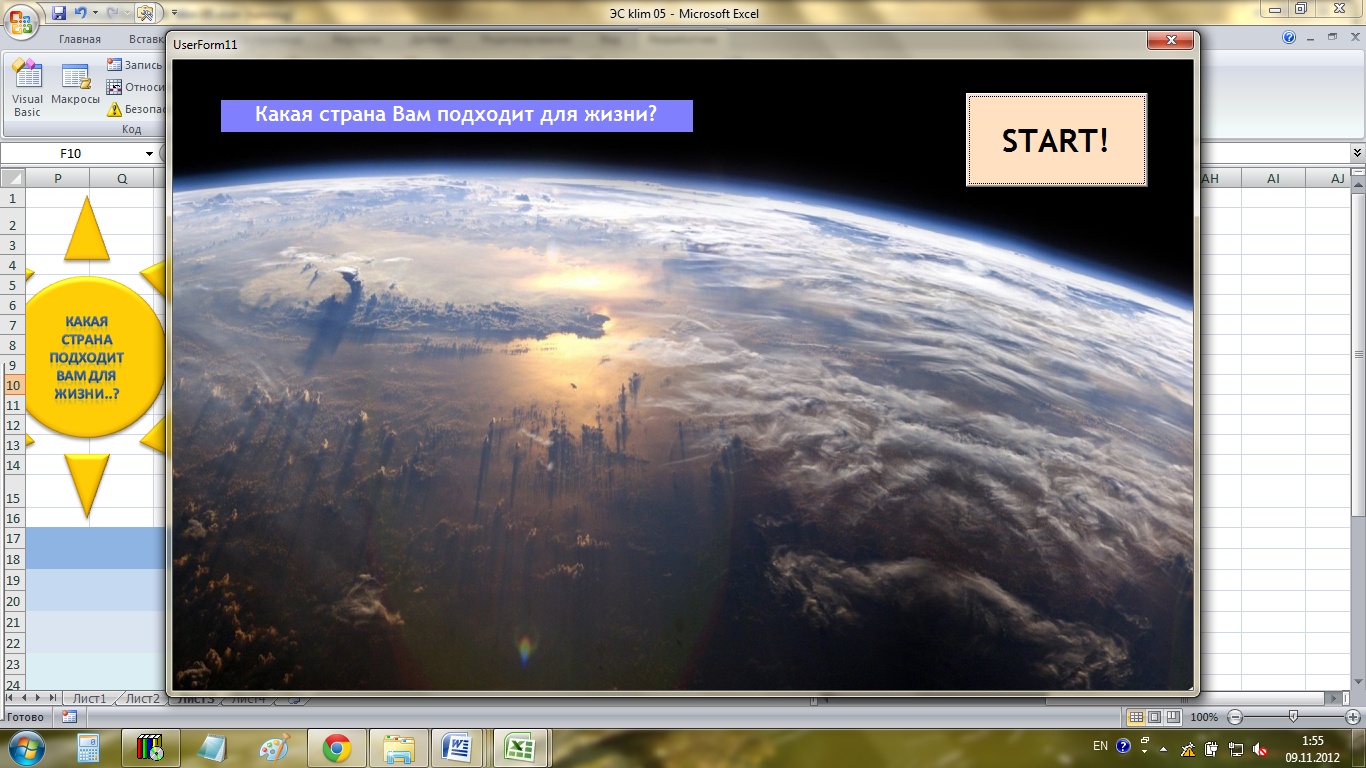Image resolution: width=1366 pixels, height=768 pixels.
Task: Expand the Name Box dropdown arrow
Action: coord(150,154)
